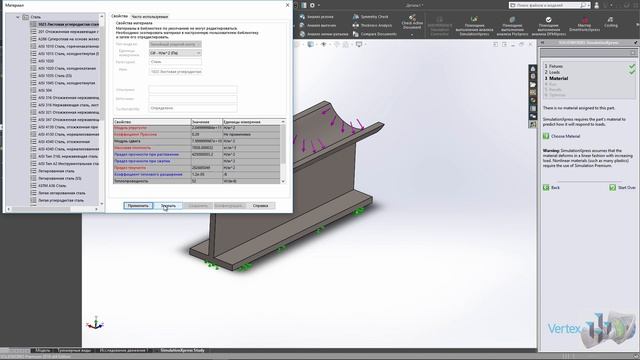Viewport: 640px width, 360px height.
Task: Select ASTM A36 Сталь material
Action: 52,186
